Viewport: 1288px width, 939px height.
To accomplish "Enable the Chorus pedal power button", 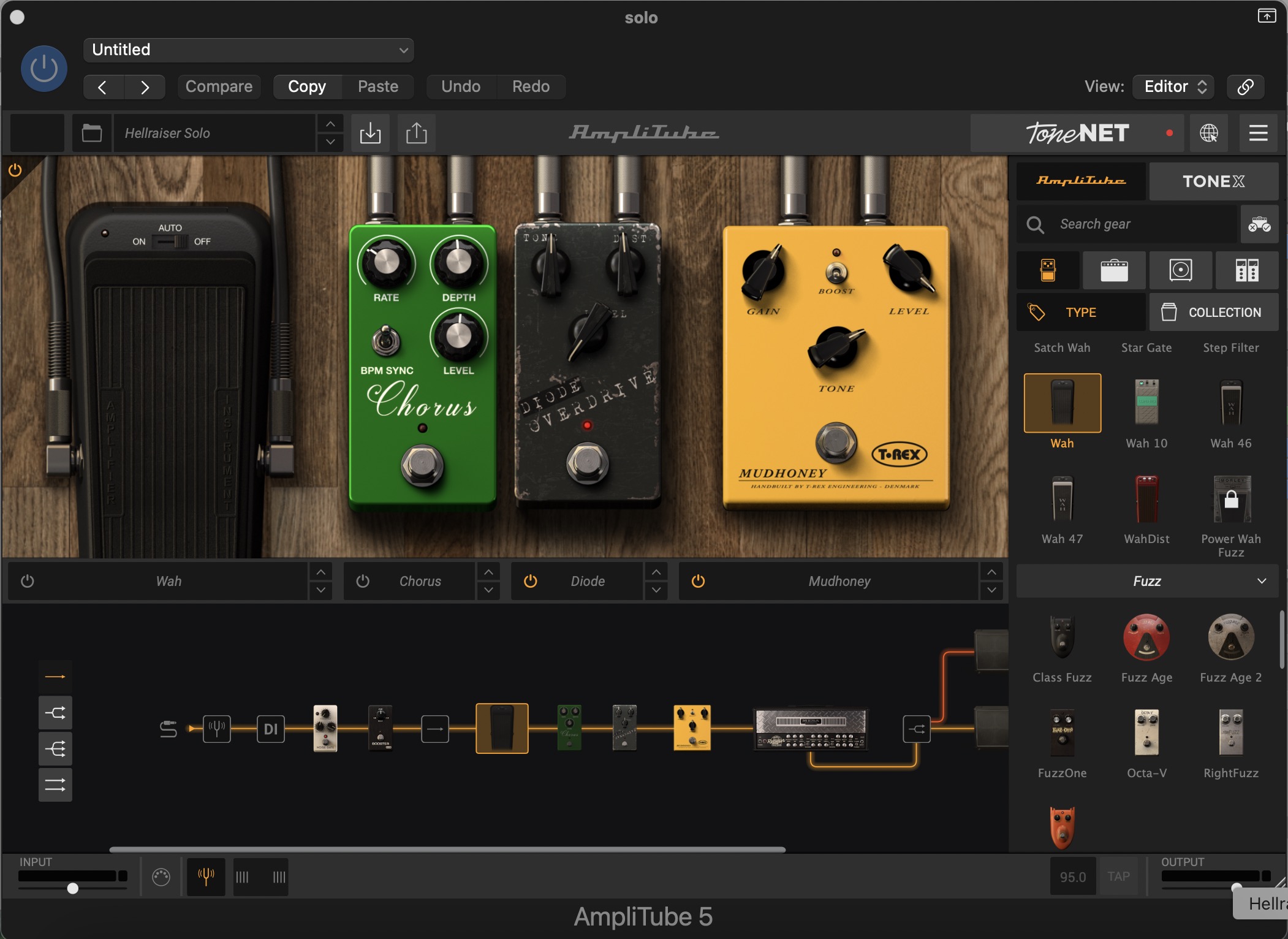I will point(363,581).
